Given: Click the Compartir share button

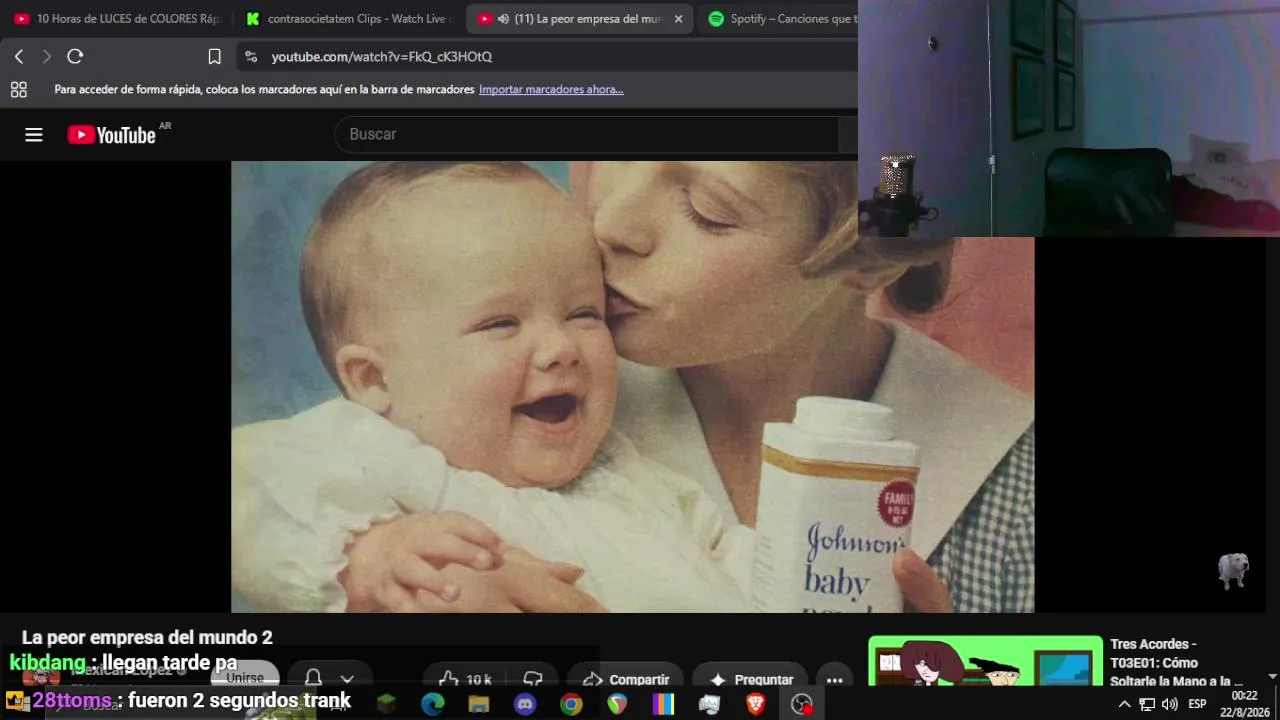Looking at the screenshot, I should click(626, 680).
